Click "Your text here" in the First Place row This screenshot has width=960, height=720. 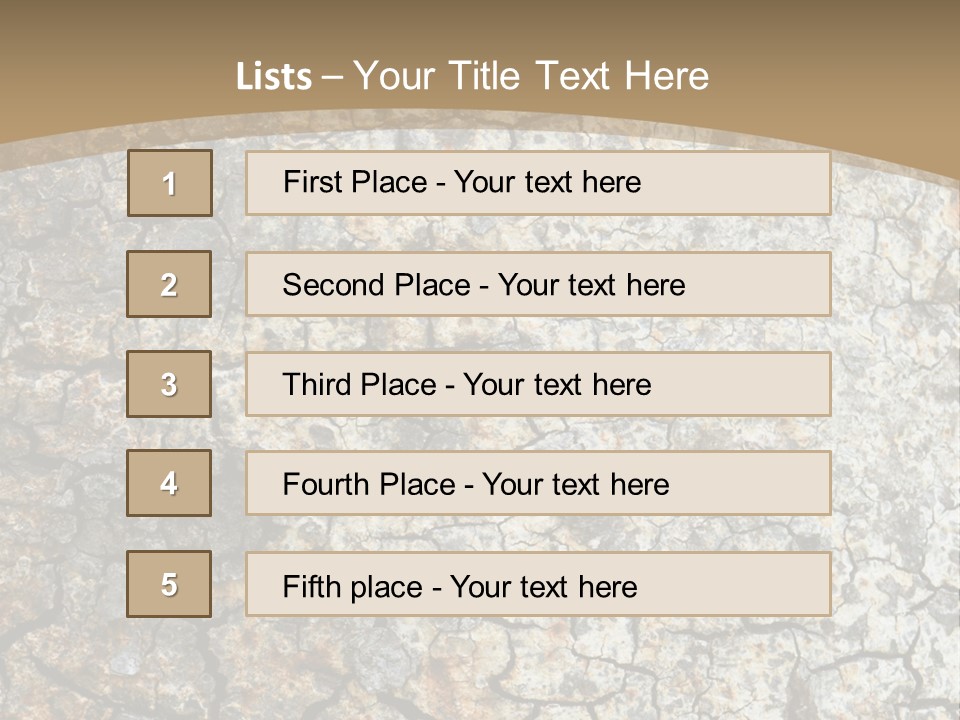pos(547,182)
